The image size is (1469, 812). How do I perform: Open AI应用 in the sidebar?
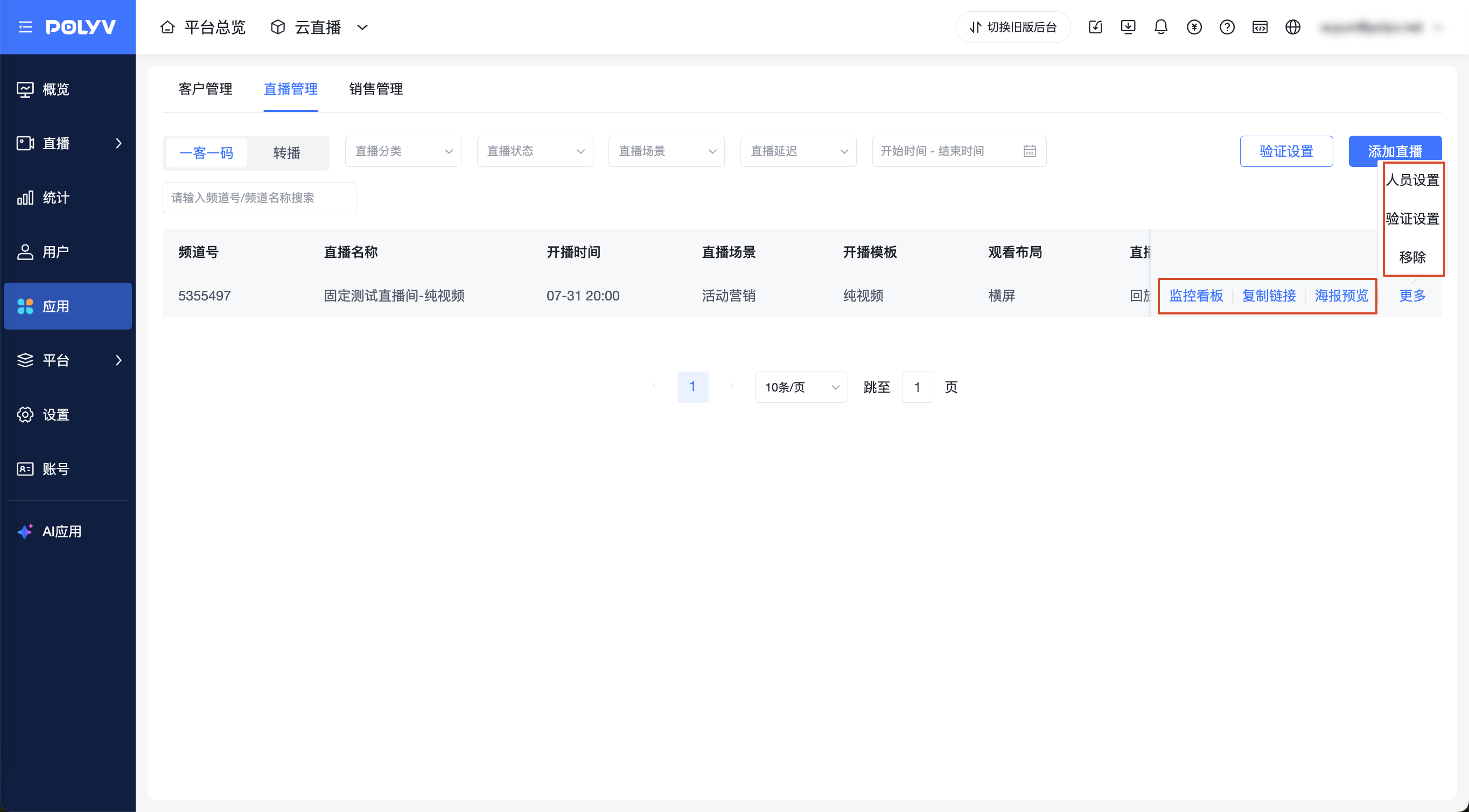pos(68,531)
